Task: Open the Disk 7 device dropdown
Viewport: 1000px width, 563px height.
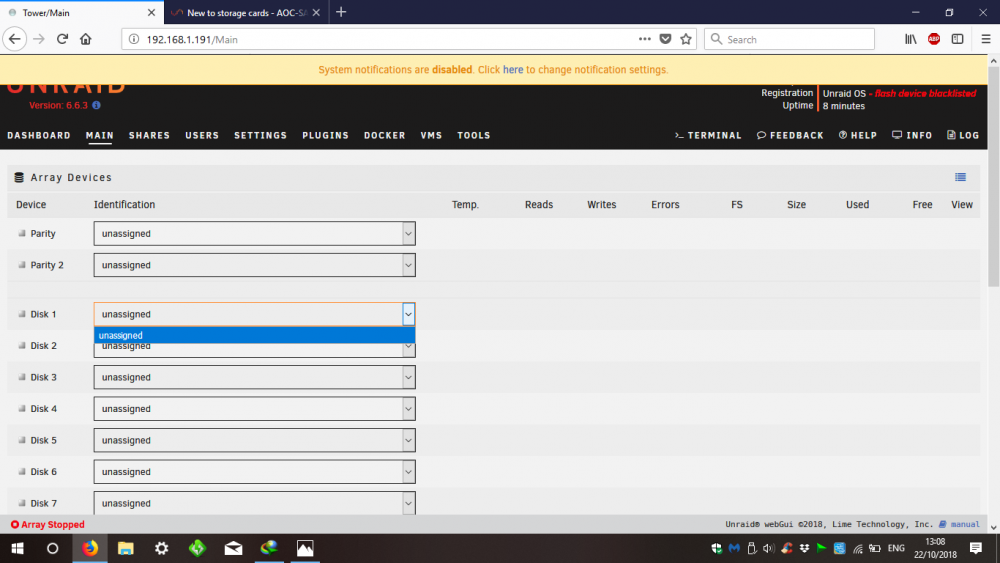Action: [x=254, y=502]
